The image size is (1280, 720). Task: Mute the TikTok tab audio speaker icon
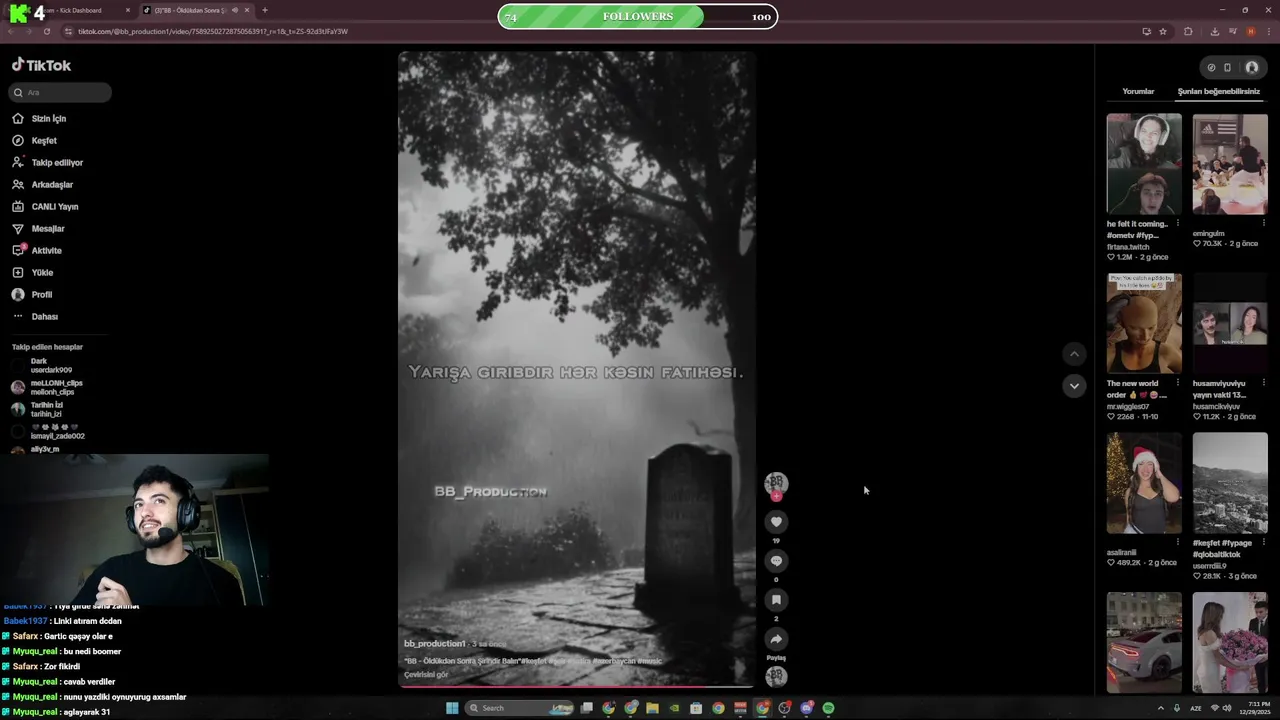(235, 10)
